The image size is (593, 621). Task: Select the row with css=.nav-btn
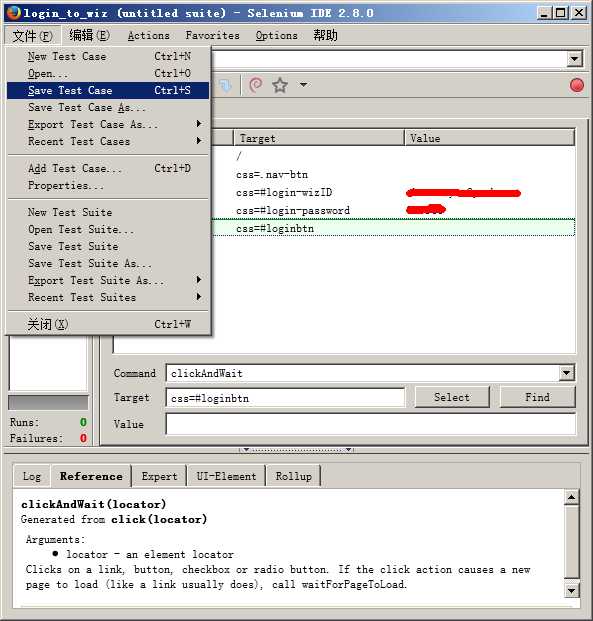(x=393, y=174)
